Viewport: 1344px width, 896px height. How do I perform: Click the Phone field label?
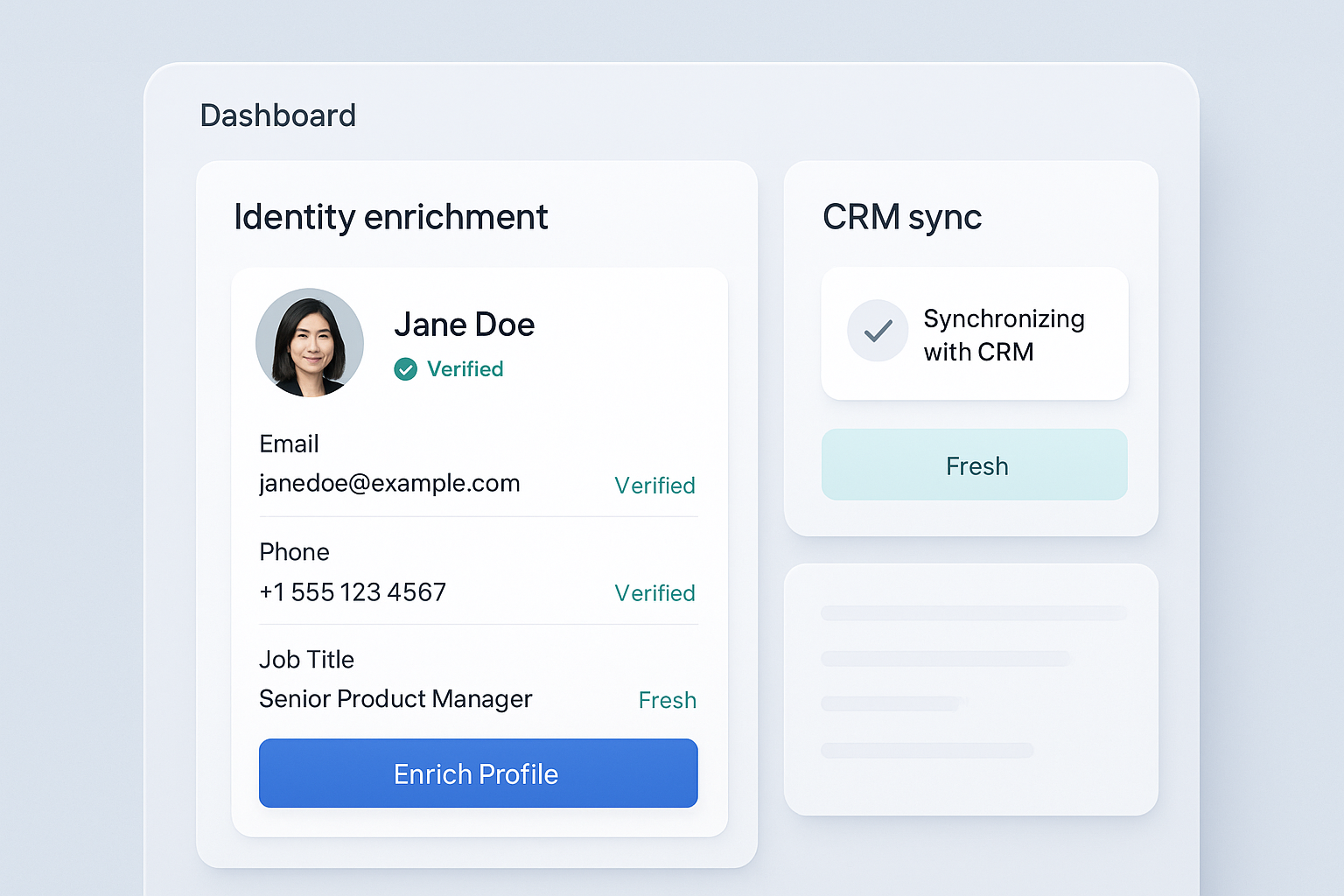[x=294, y=552]
